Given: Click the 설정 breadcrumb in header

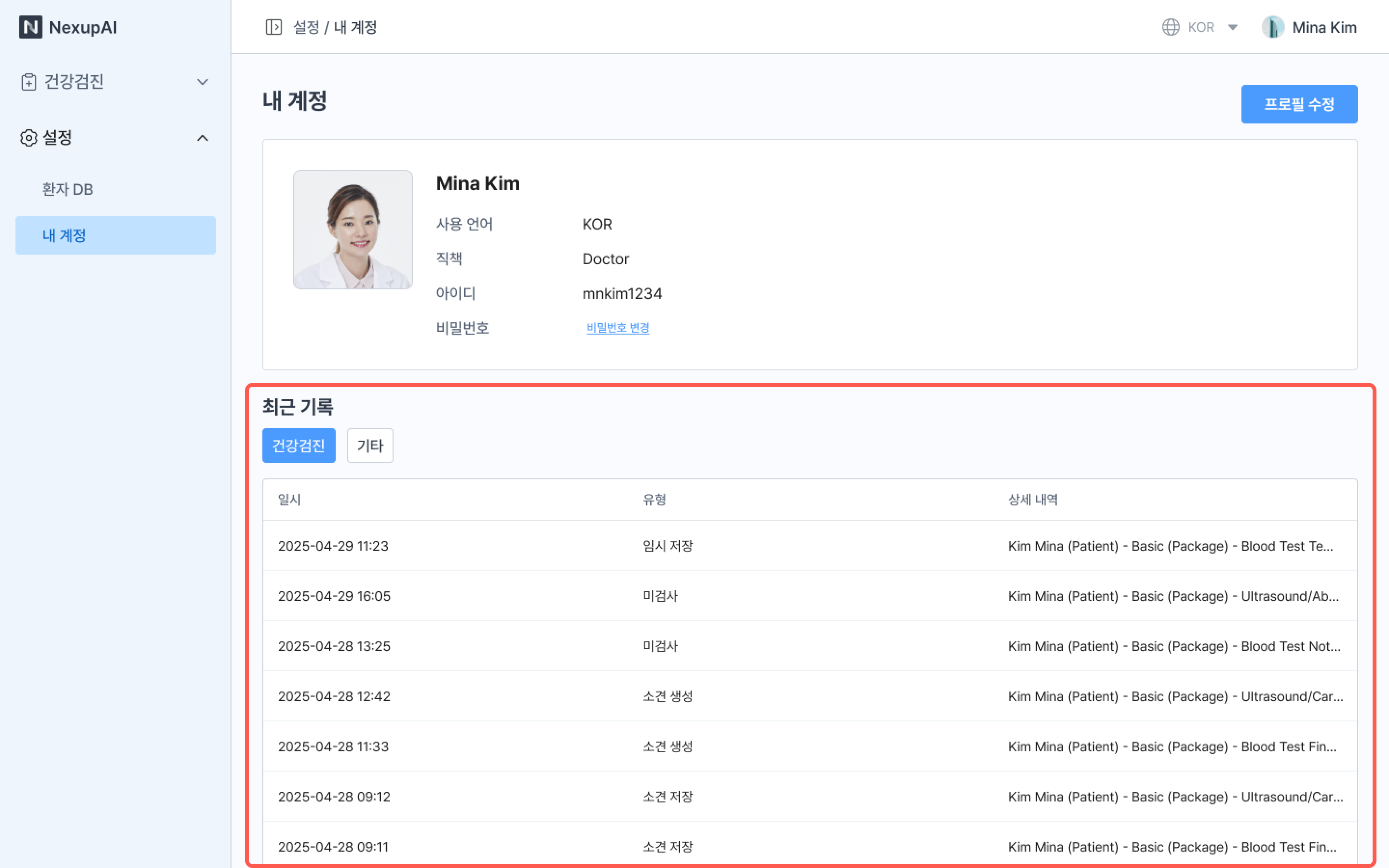Looking at the screenshot, I should tap(306, 27).
